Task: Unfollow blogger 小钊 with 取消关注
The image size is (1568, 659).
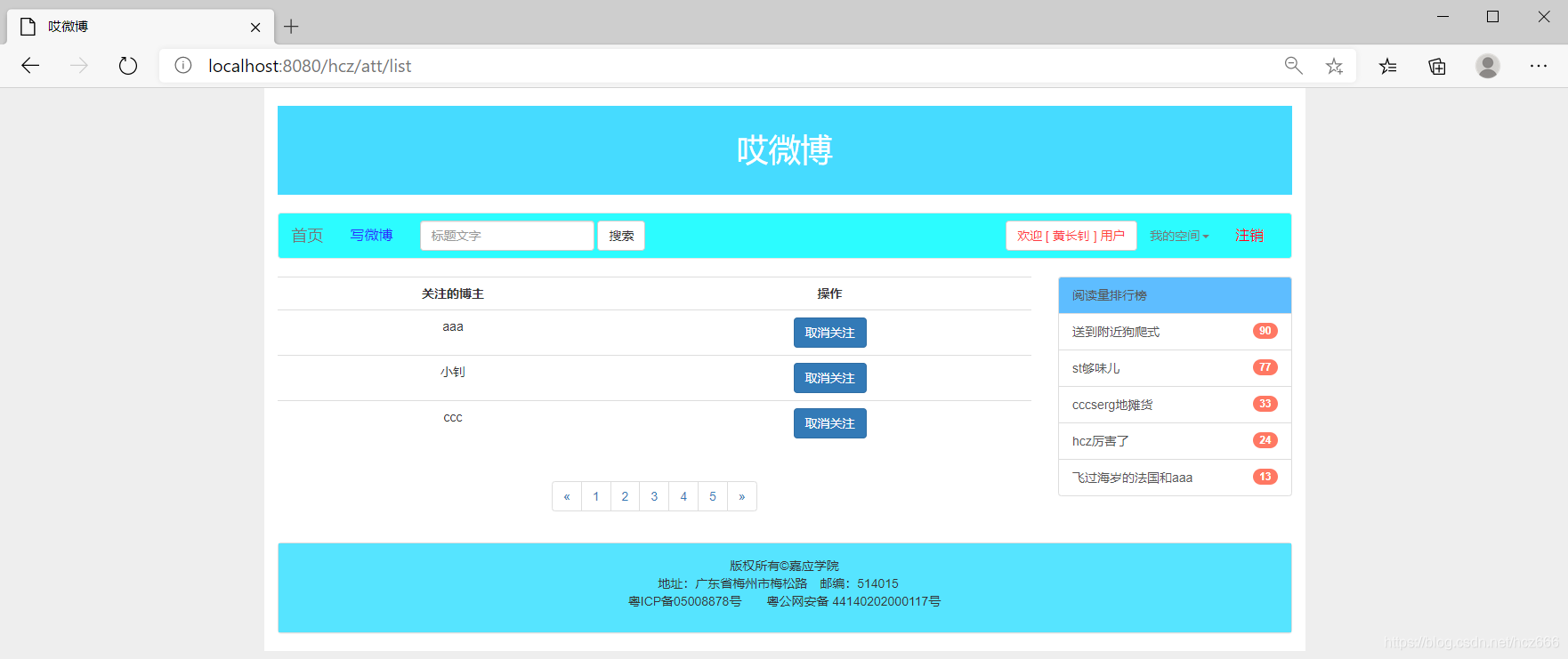Action: [830, 378]
